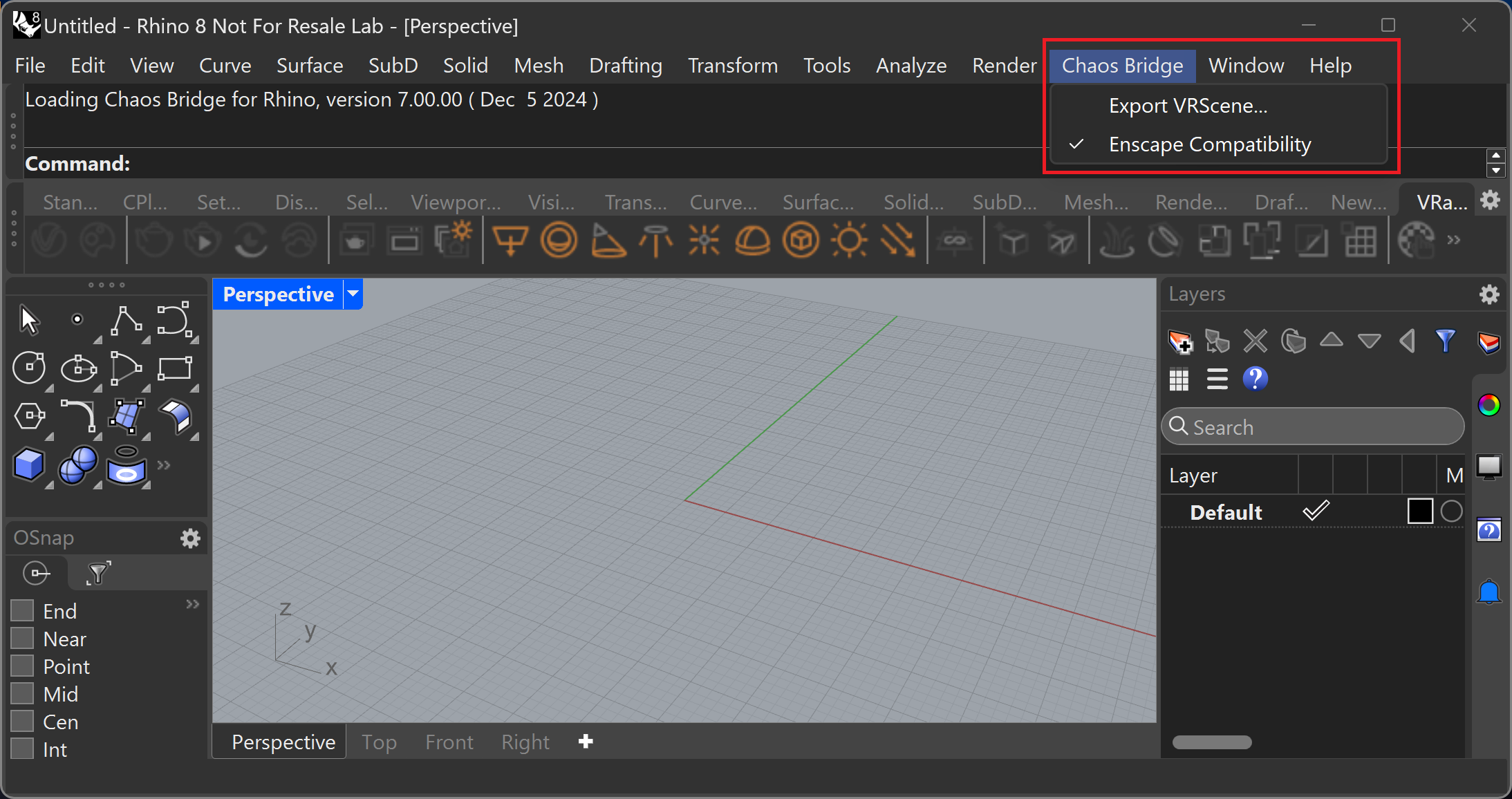The image size is (1512, 799).
Task: Add V-Ray Sun light
Action: point(849,241)
